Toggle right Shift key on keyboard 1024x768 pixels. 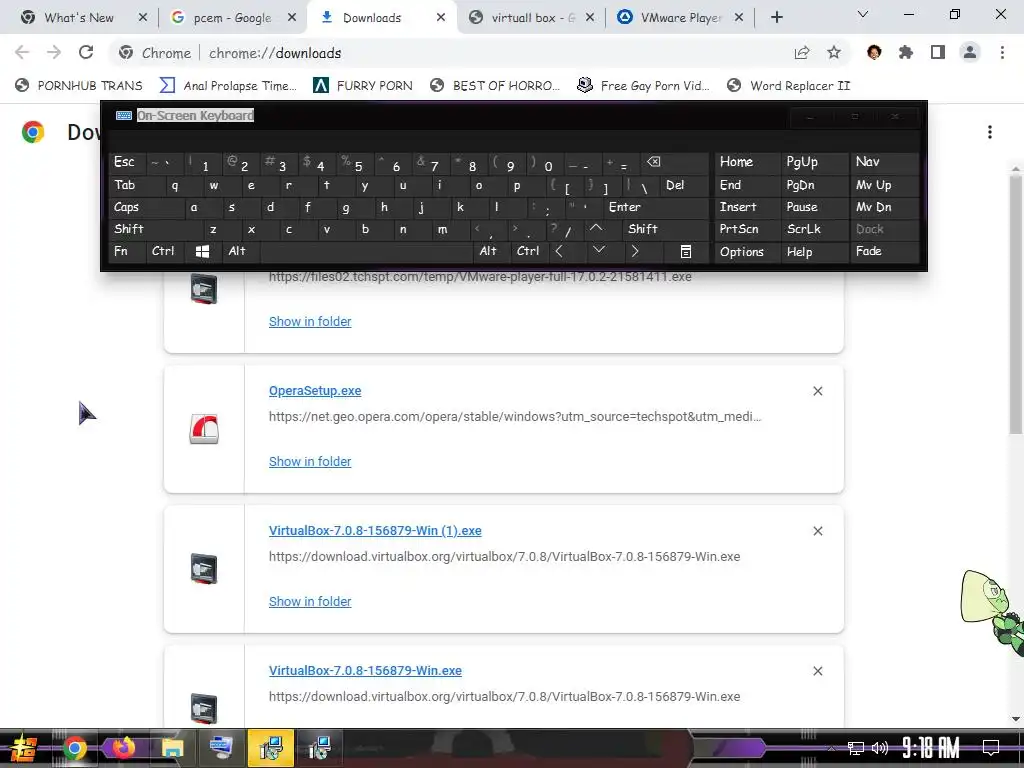click(665, 229)
